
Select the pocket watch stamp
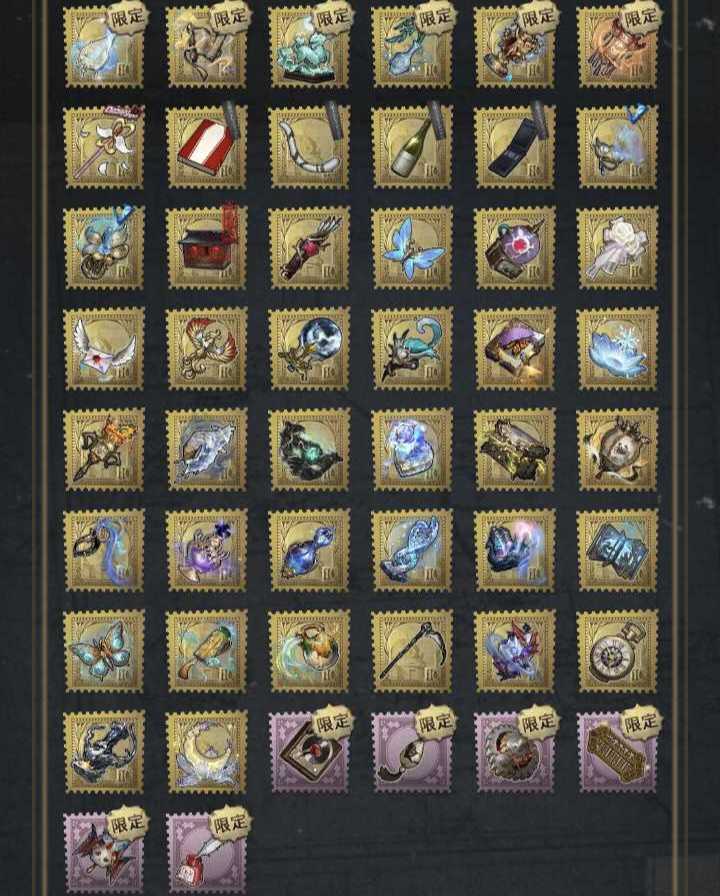(618, 651)
